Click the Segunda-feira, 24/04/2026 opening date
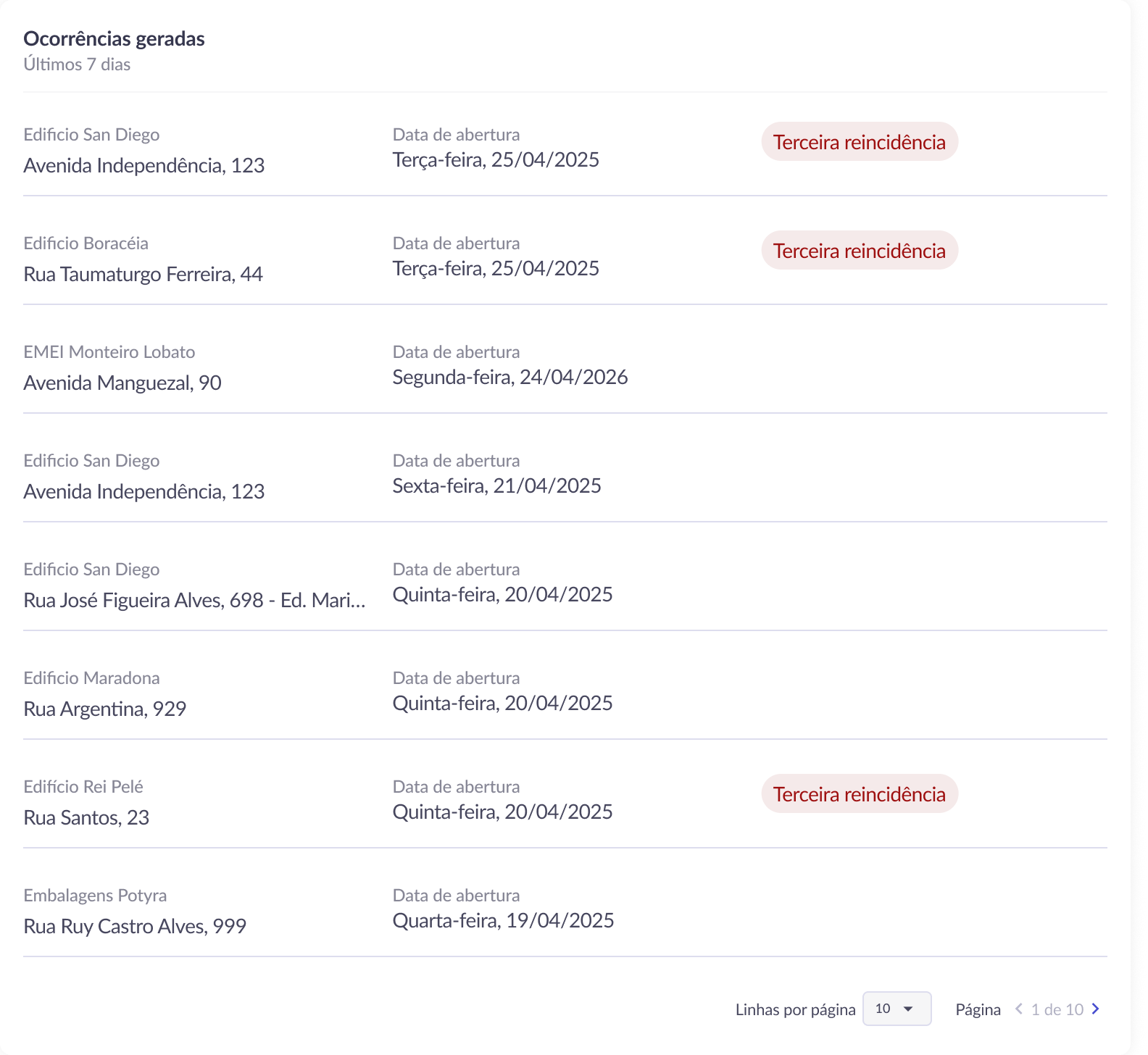This screenshot has width=1148, height=1055. click(x=509, y=378)
